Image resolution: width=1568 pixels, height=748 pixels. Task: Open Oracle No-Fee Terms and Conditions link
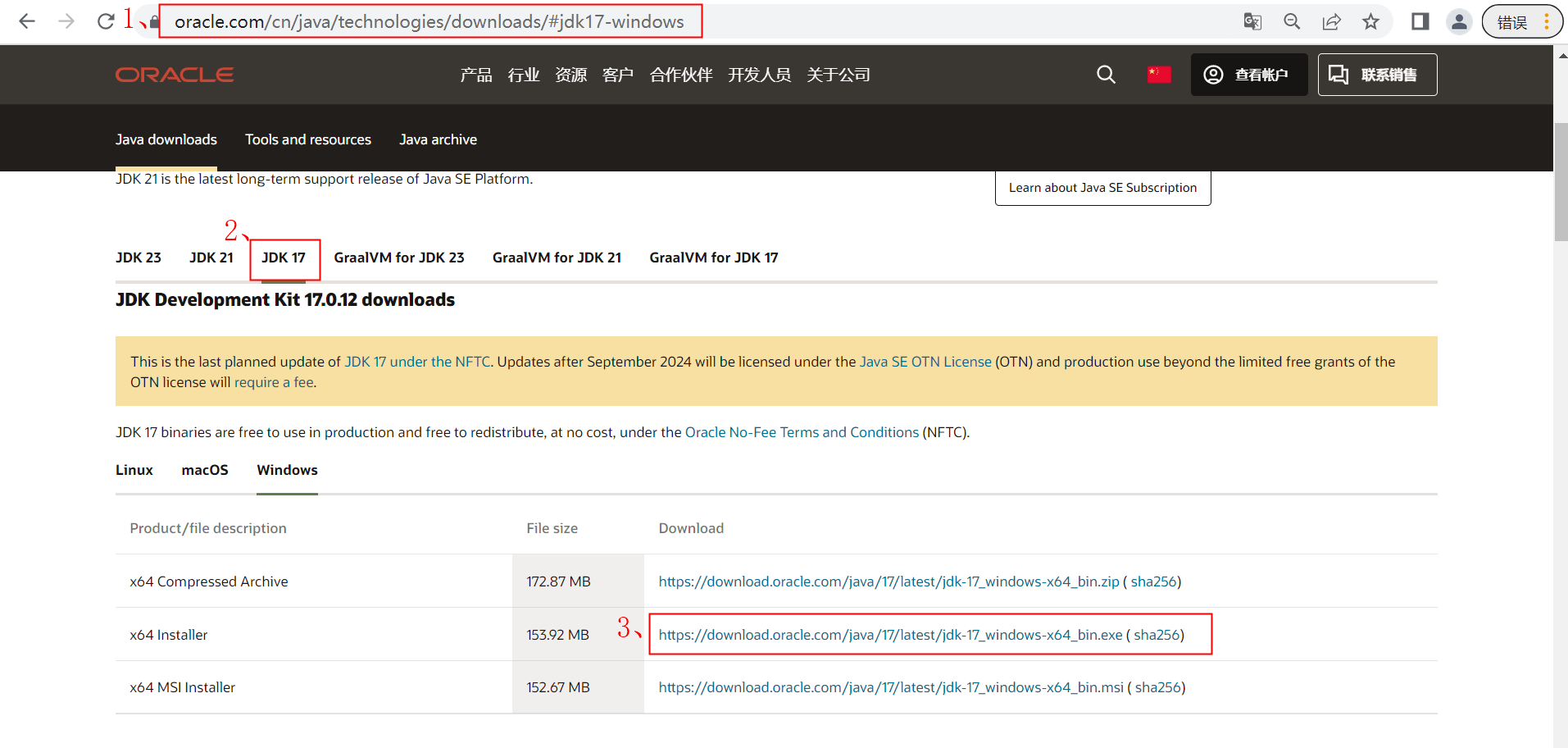[x=802, y=432]
